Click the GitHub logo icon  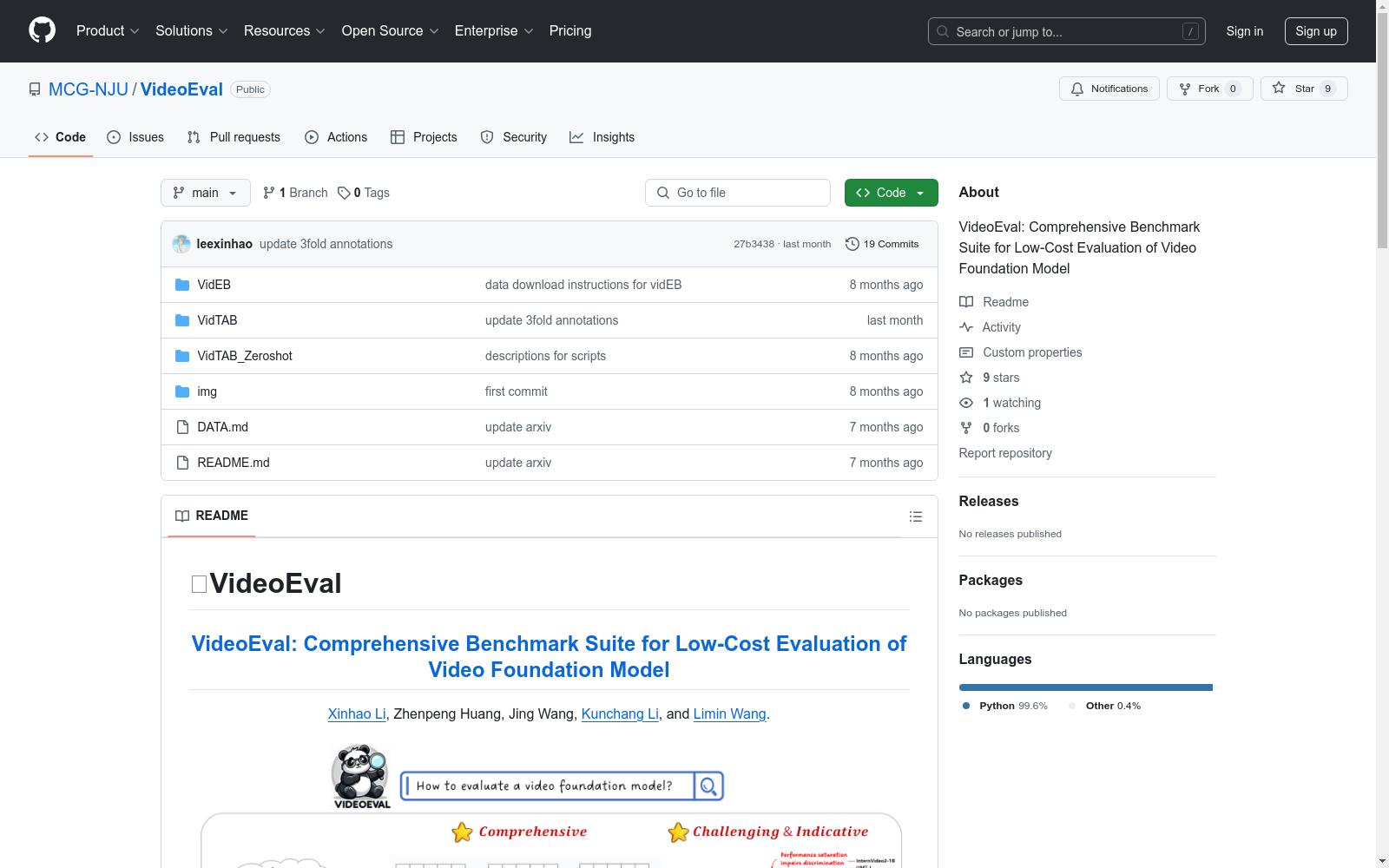click(x=42, y=30)
